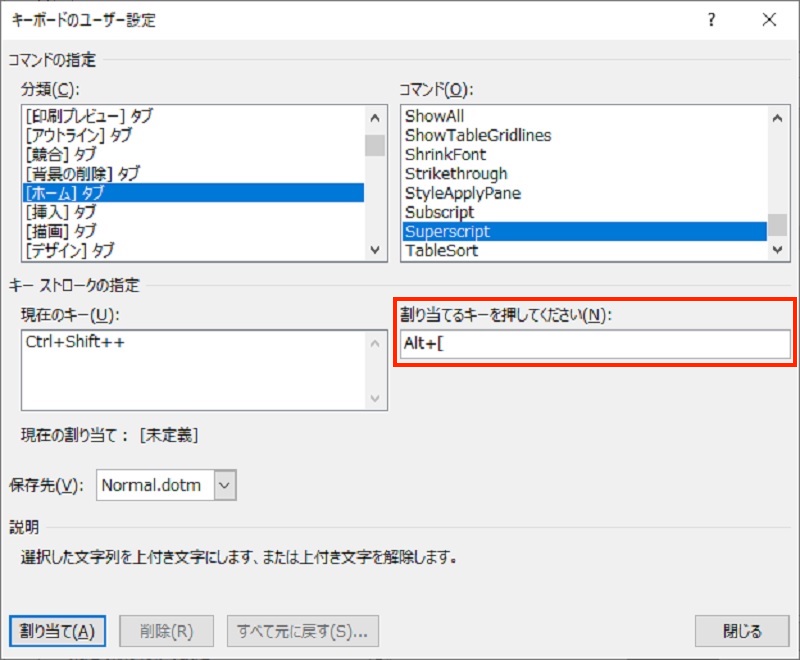Select [デザイン] タブ category
Viewport: 800px width, 660px height.
point(193,251)
